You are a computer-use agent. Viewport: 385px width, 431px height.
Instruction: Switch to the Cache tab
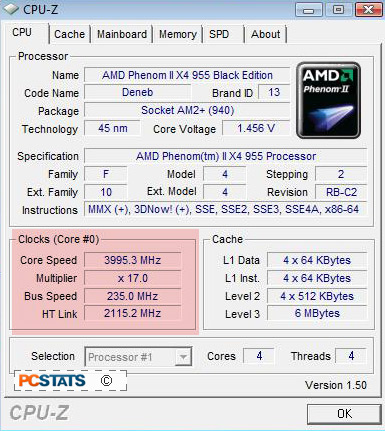coord(69,34)
